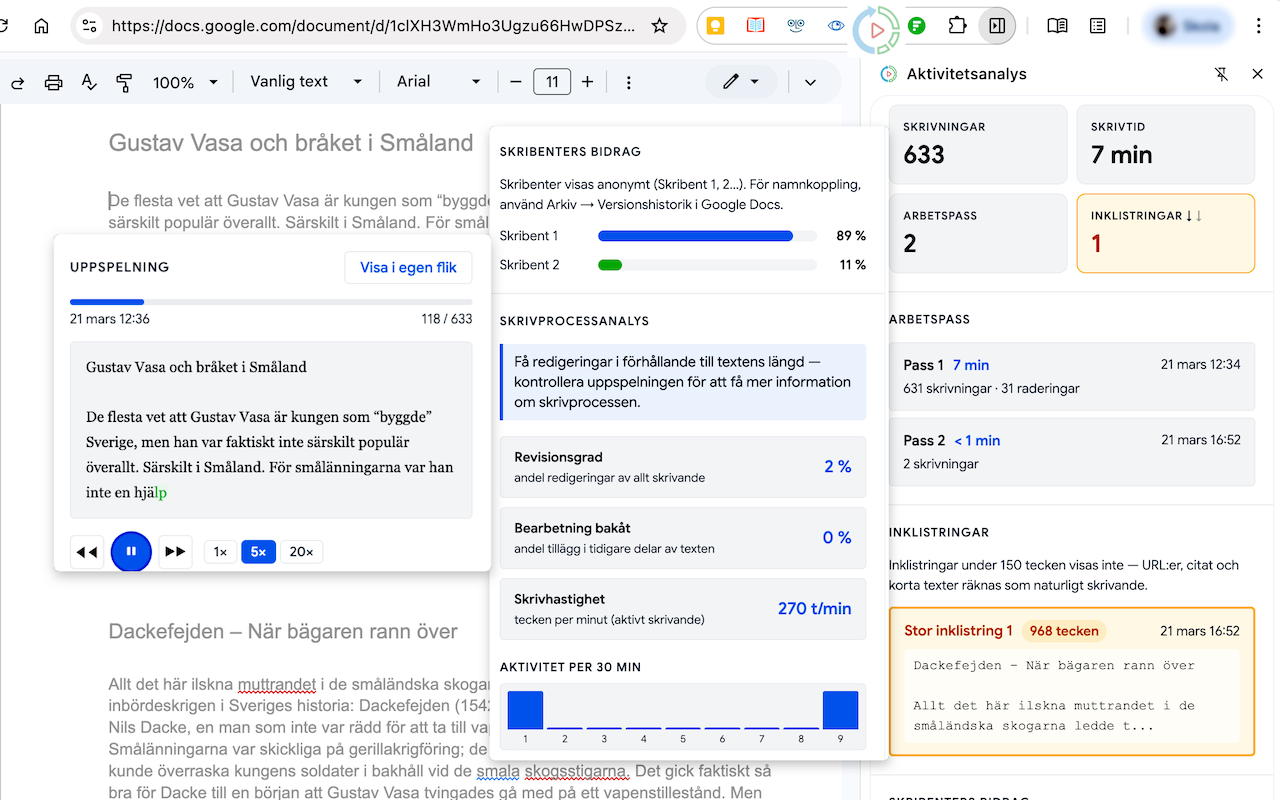Click the Skribent 2 contribution bar
The height and width of the screenshot is (800, 1280).
[x=706, y=265]
